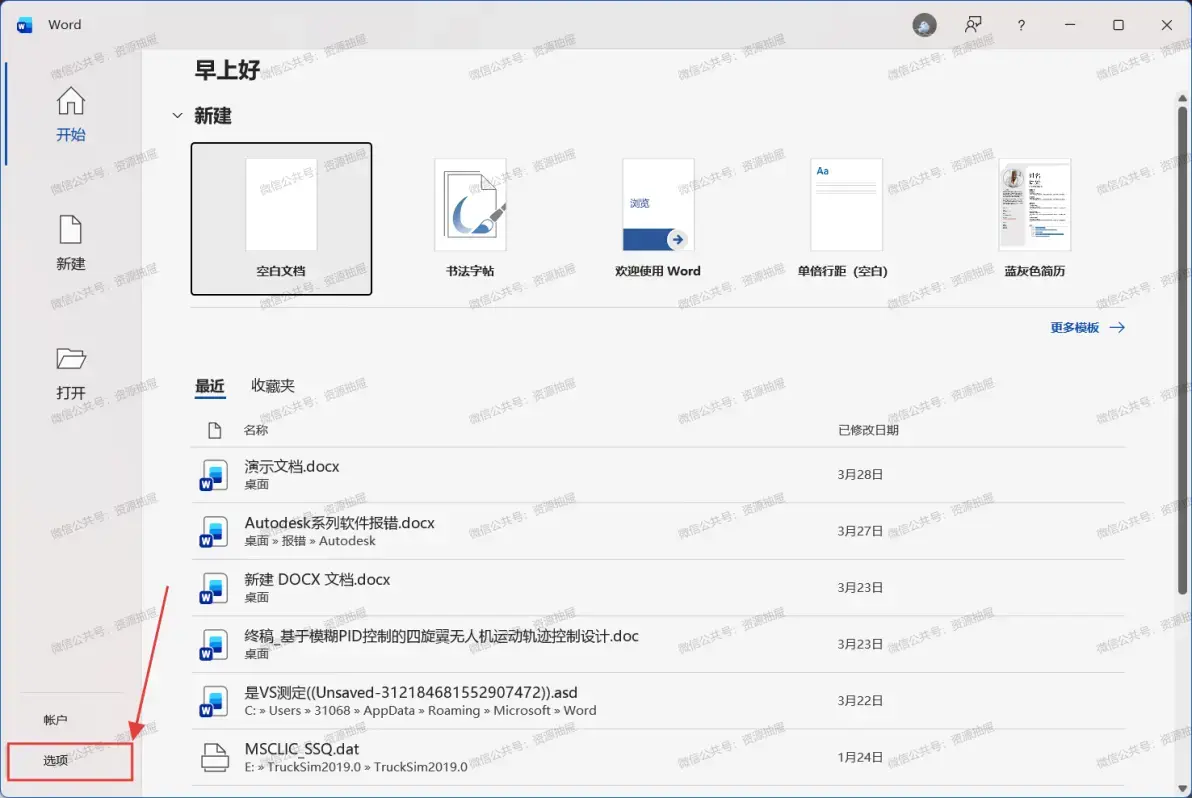Sort by 名称 column header
1192x798 pixels.
pos(255,430)
